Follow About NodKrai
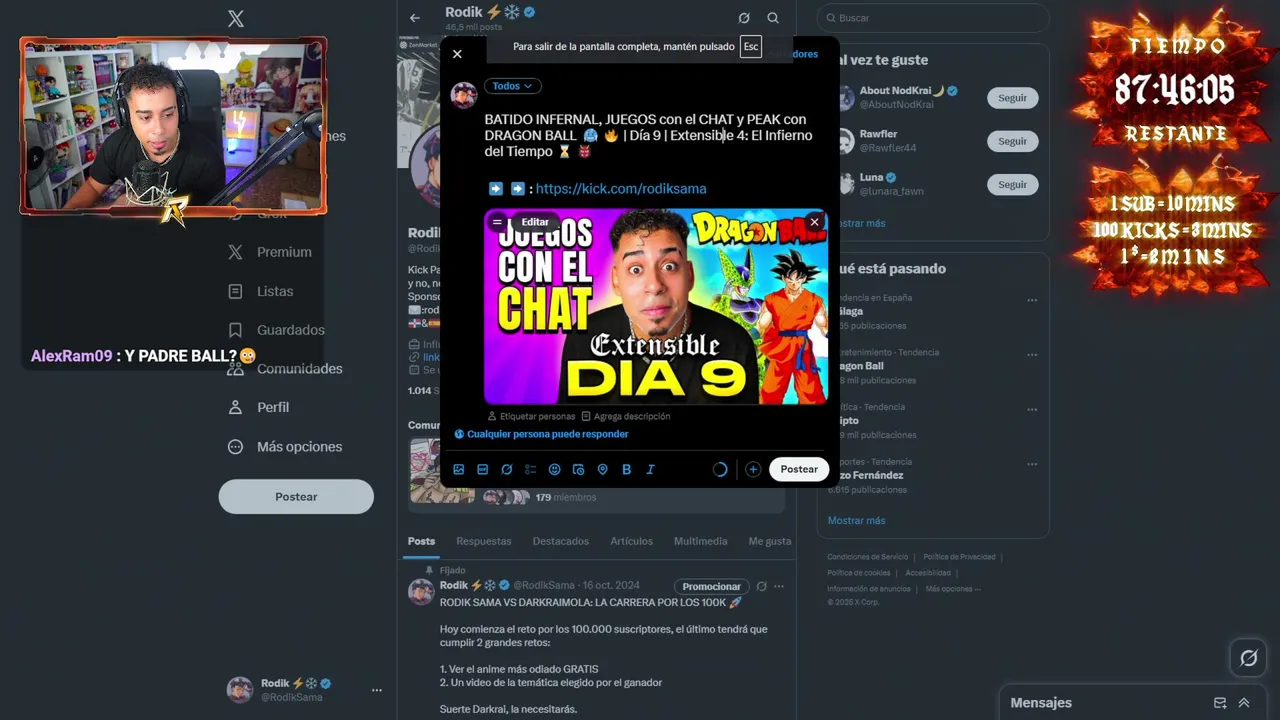 1012,98
